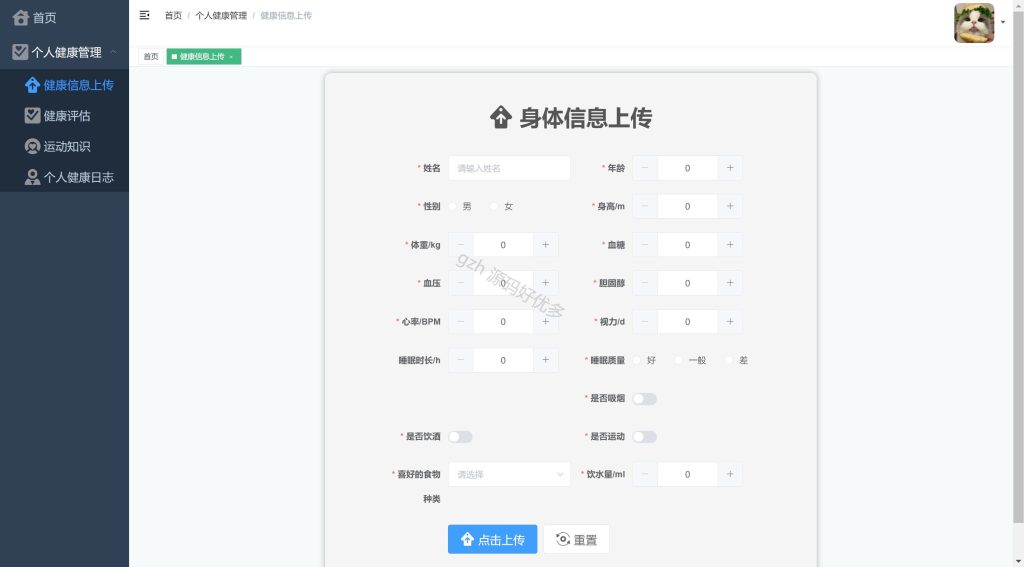The image size is (1024, 567).
Task: Toggle the 是否吸烟 switch
Action: click(x=645, y=398)
